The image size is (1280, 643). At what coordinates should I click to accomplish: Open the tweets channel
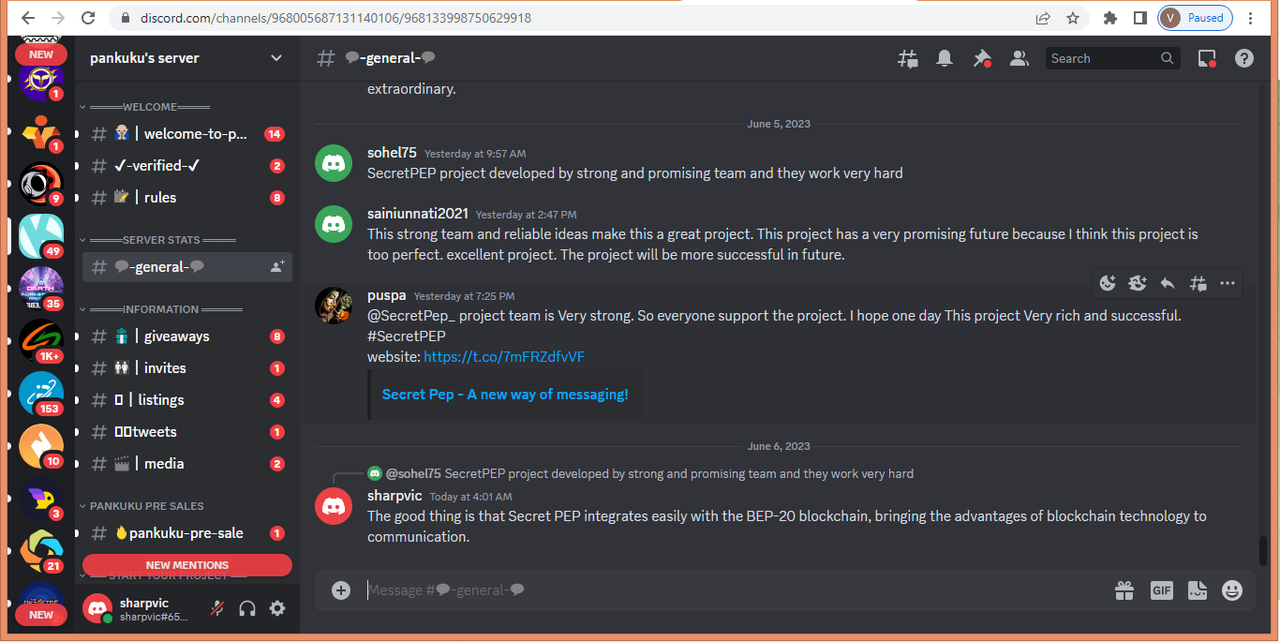(x=187, y=432)
